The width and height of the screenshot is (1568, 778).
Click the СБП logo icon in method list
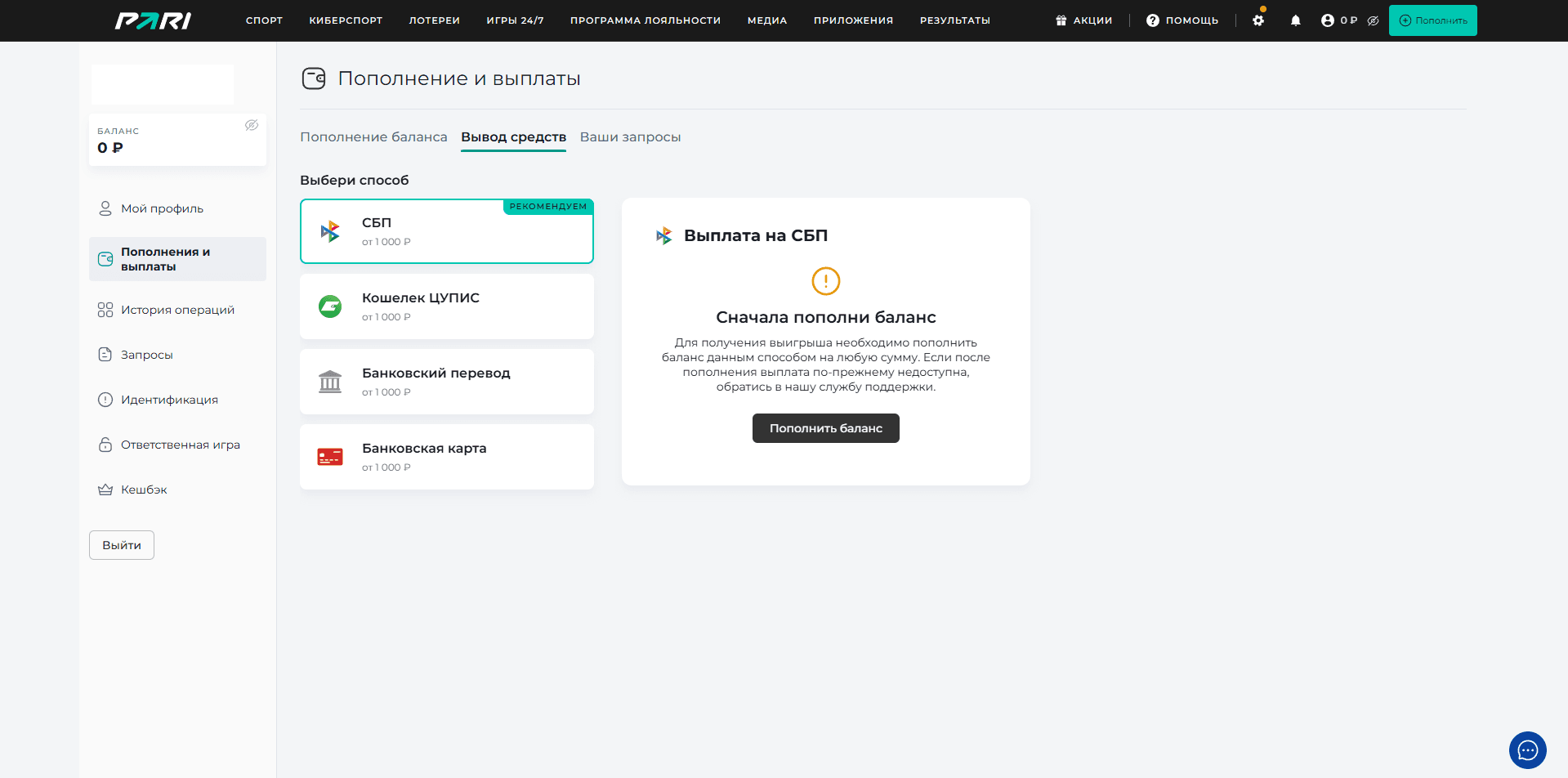(330, 231)
